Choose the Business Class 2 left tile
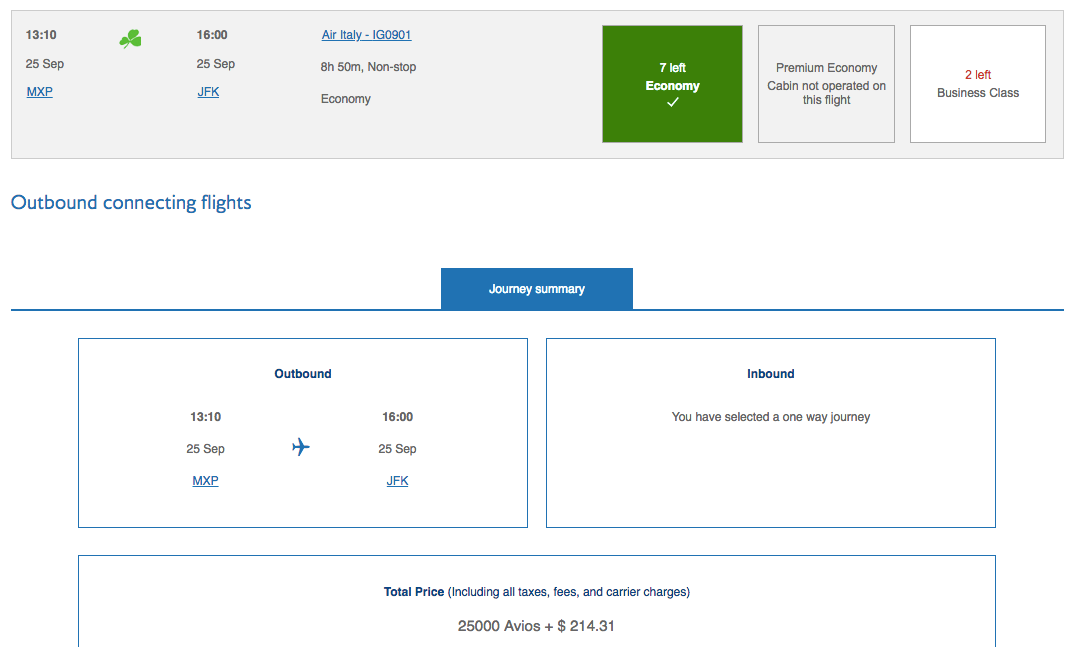 click(977, 84)
